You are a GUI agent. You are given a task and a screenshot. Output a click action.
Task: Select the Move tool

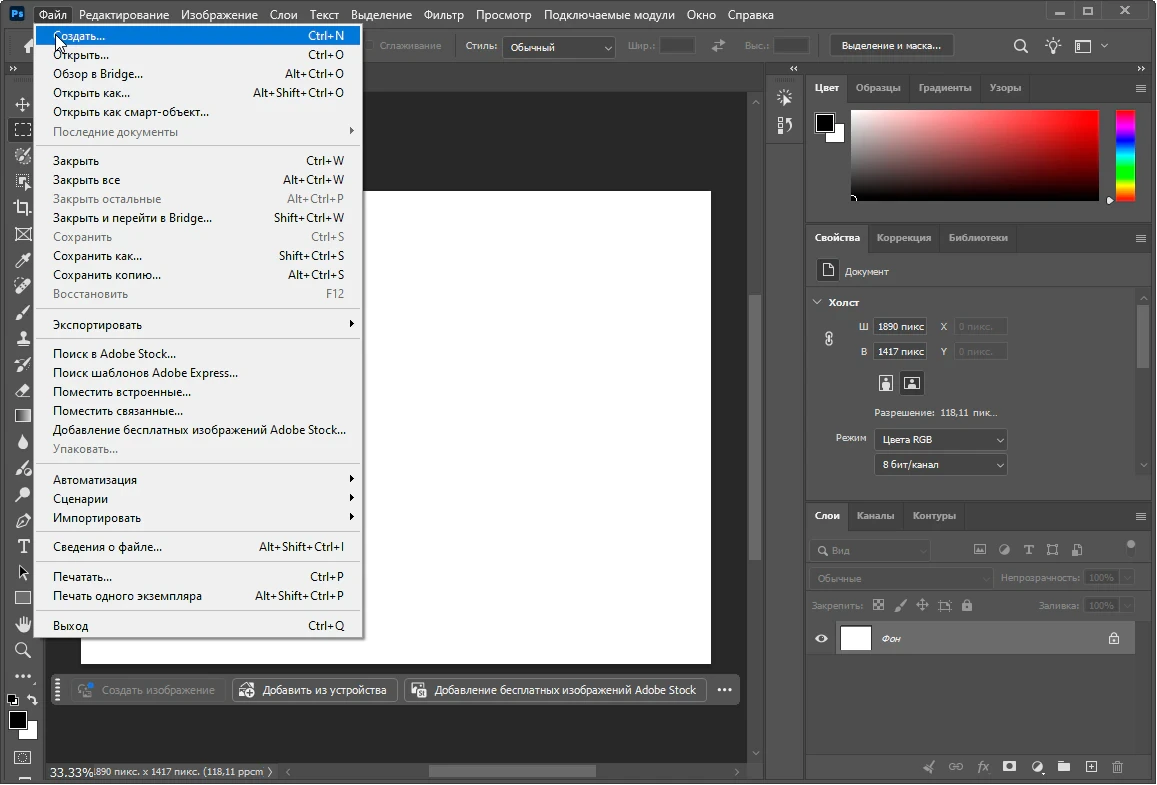point(23,104)
